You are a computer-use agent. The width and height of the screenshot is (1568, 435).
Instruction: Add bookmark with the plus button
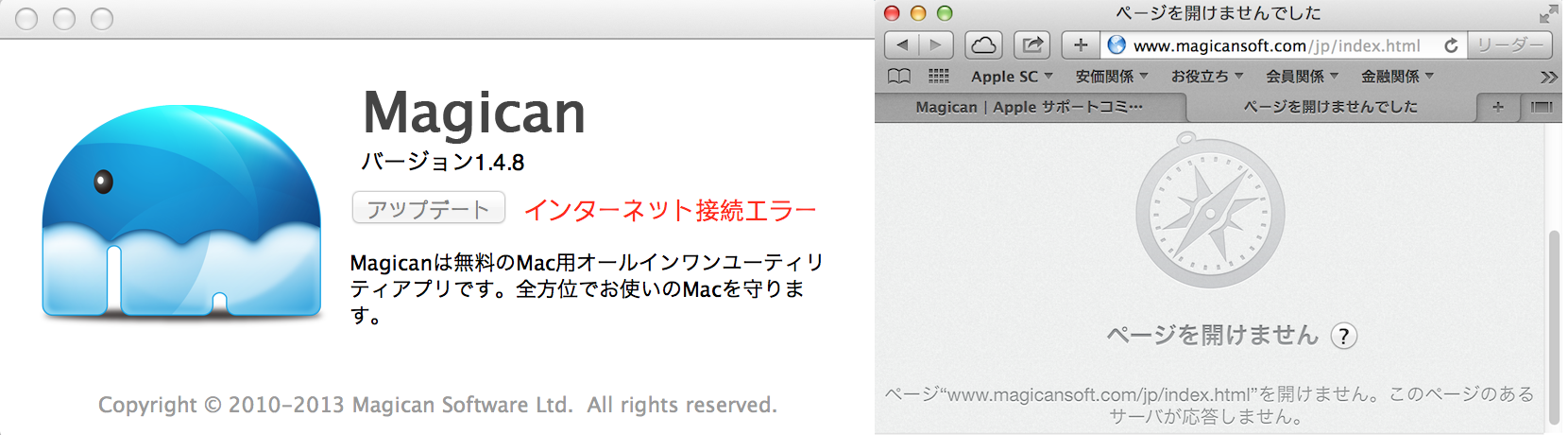(1081, 44)
